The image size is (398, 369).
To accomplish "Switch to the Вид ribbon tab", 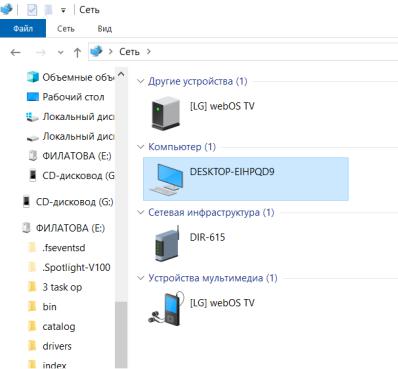I will 105,29.
